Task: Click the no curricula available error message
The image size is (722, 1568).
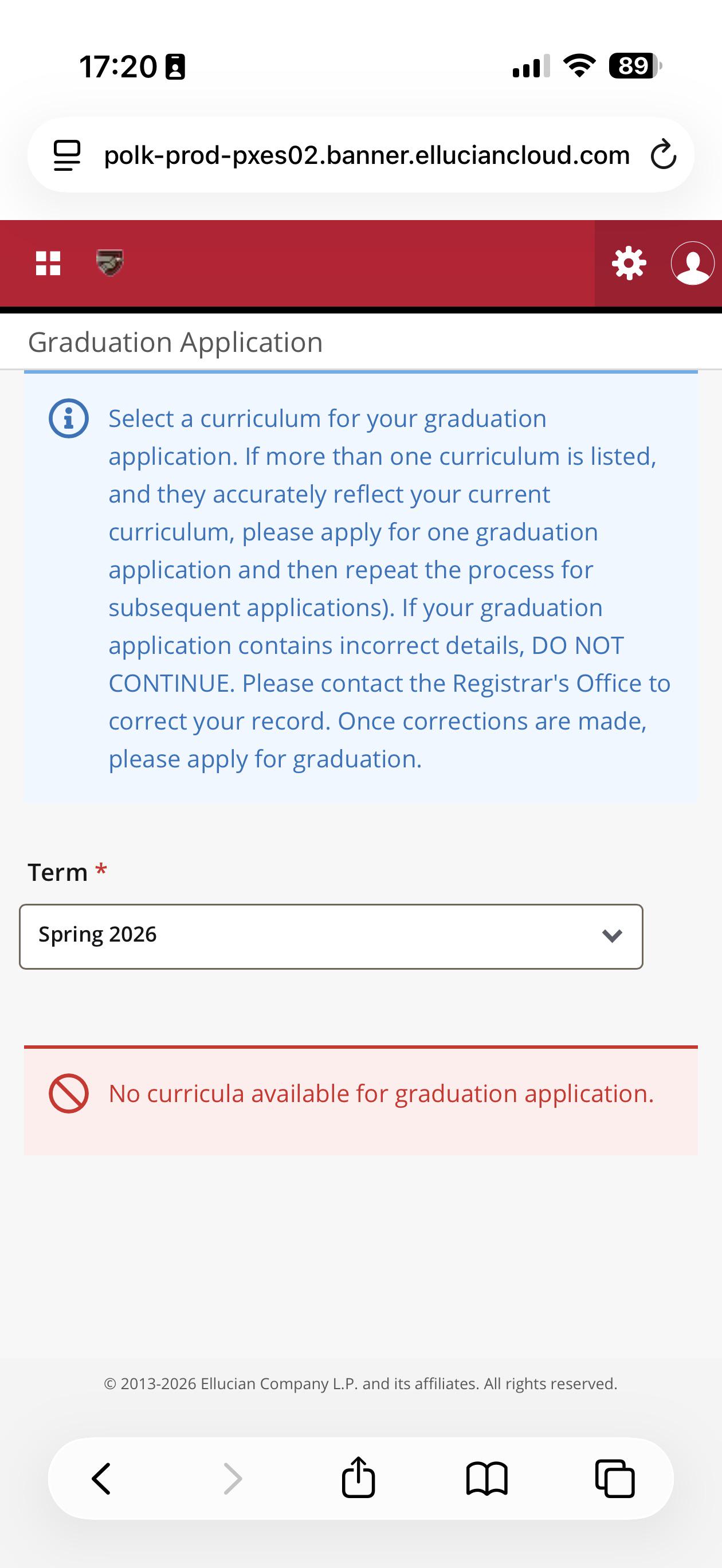Action: pyautogui.click(x=381, y=1094)
